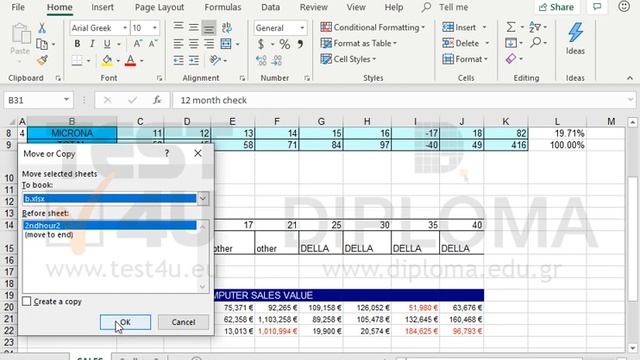
Task: Click the Ideas lightning icon
Action: coord(575,33)
